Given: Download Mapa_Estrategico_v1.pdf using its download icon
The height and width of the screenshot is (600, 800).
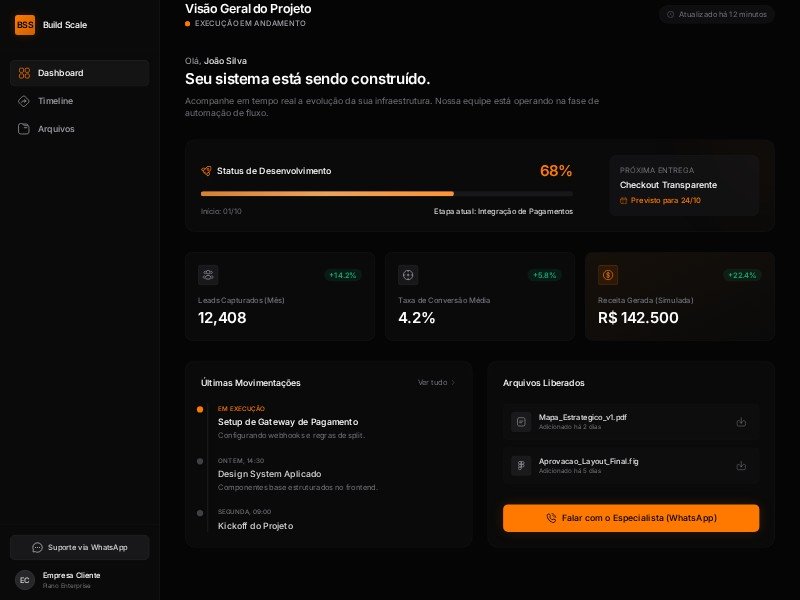Looking at the screenshot, I should point(741,422).
